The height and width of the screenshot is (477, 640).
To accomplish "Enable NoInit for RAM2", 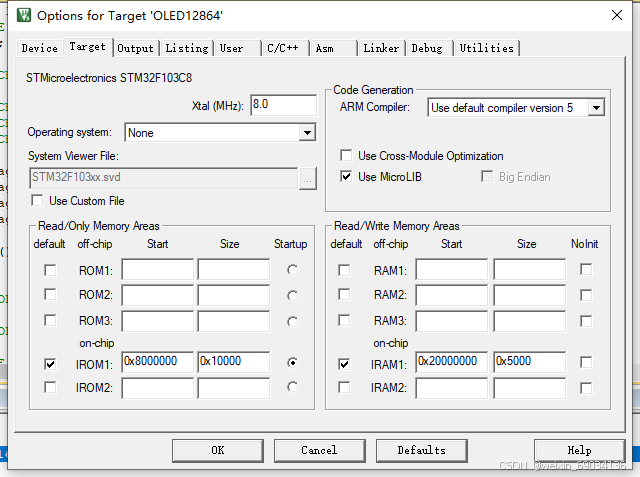I will point(586,295).
